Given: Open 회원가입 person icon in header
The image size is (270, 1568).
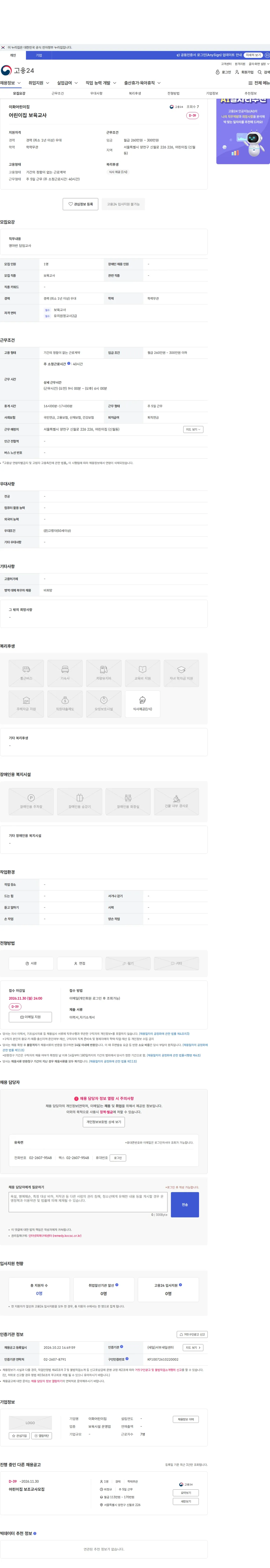Looking at the screenshot, I should click(237, 72).
